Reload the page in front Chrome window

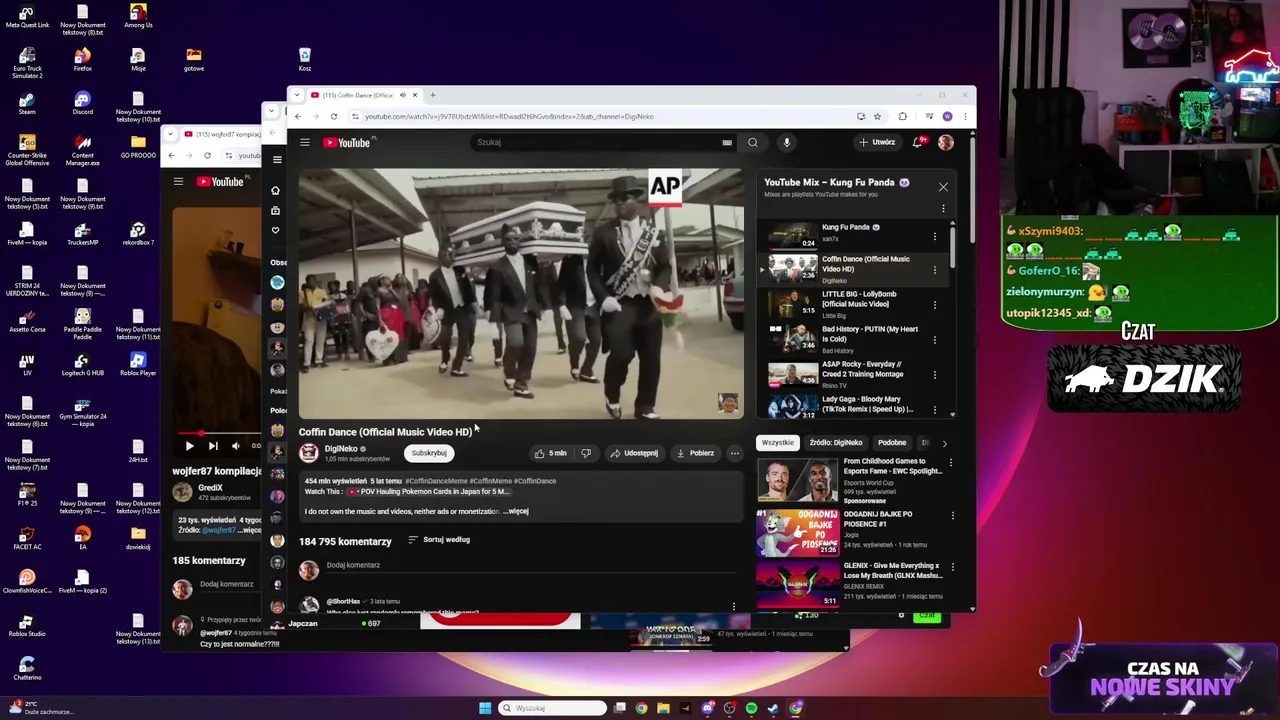click(x=334, y=116)
